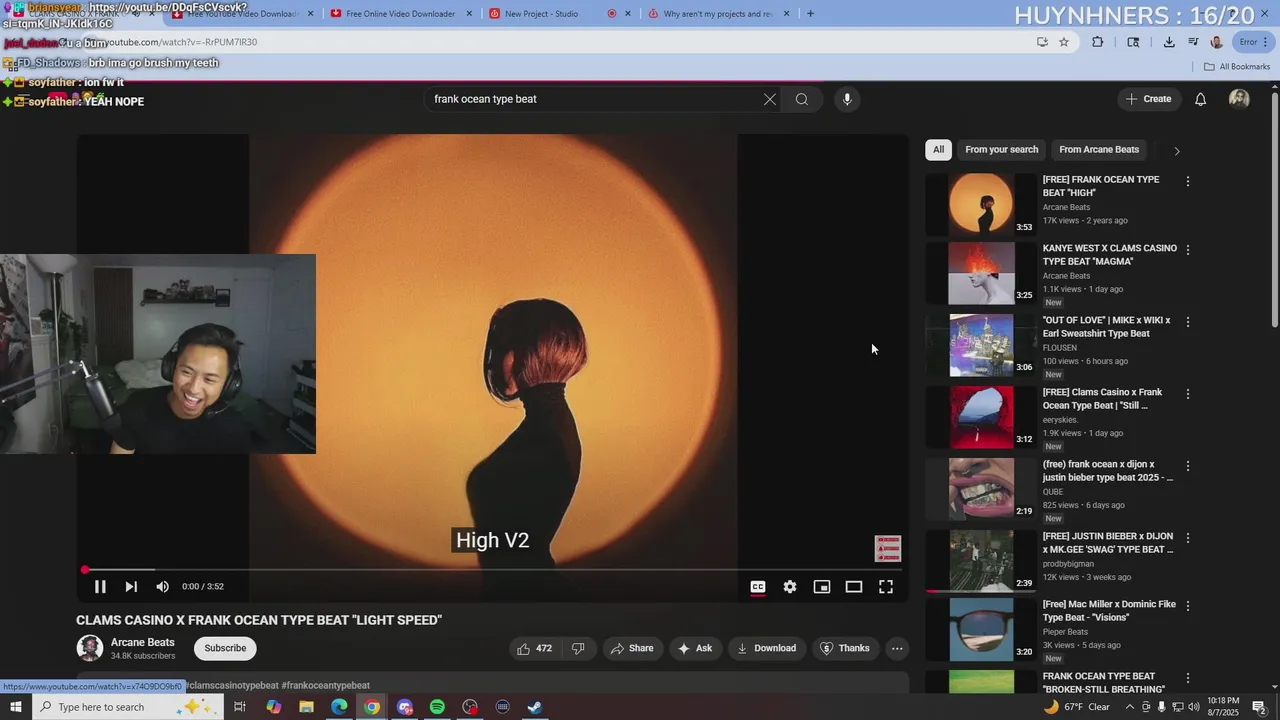Open File Explorer from taskbar
This screenshot has height=720, width=1280.
pos(306,707)
